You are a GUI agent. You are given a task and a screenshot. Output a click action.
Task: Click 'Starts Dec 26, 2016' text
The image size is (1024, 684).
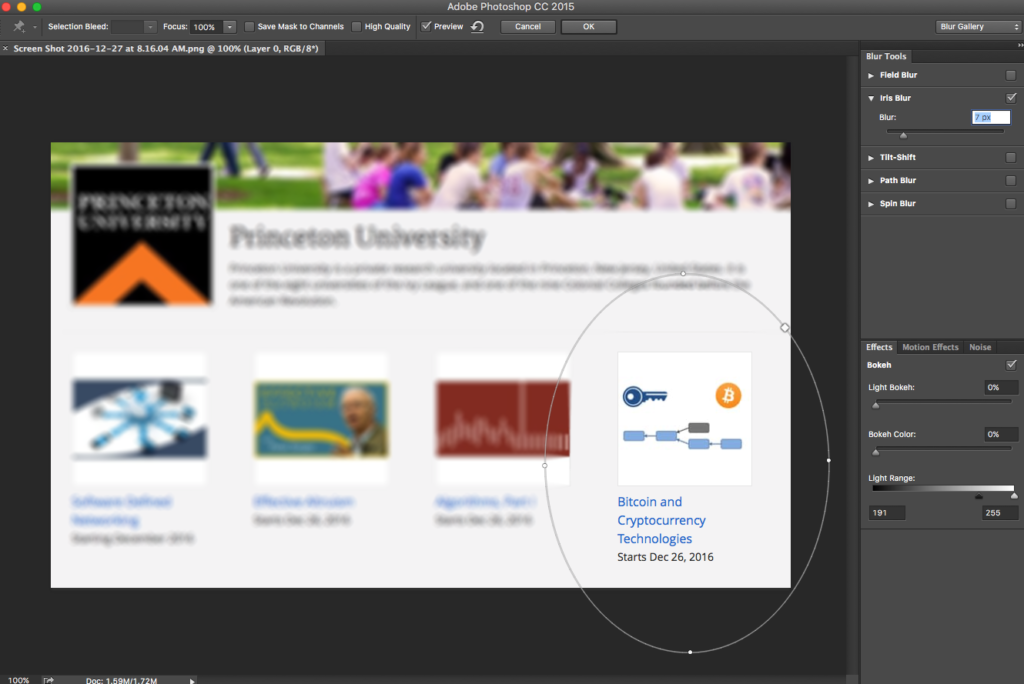[x=665, y=557]
